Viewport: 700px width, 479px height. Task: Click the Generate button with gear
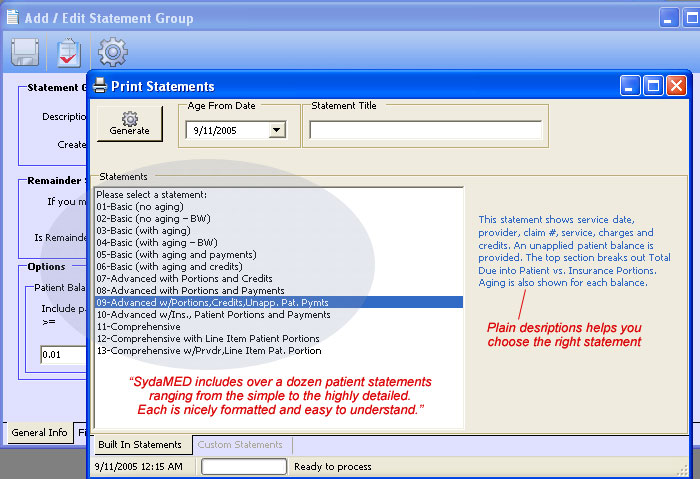pyautogui.click(x=129, y=123)
